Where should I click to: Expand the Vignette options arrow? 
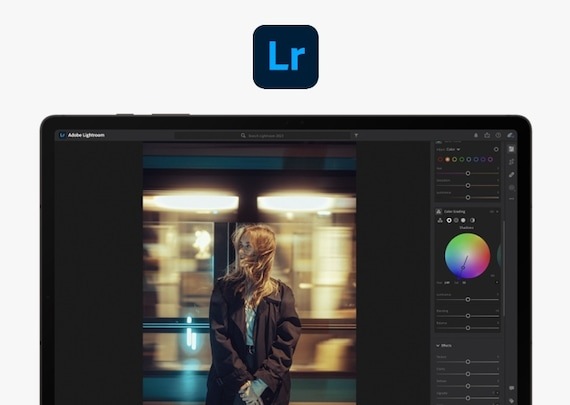[x=497, y=393]
